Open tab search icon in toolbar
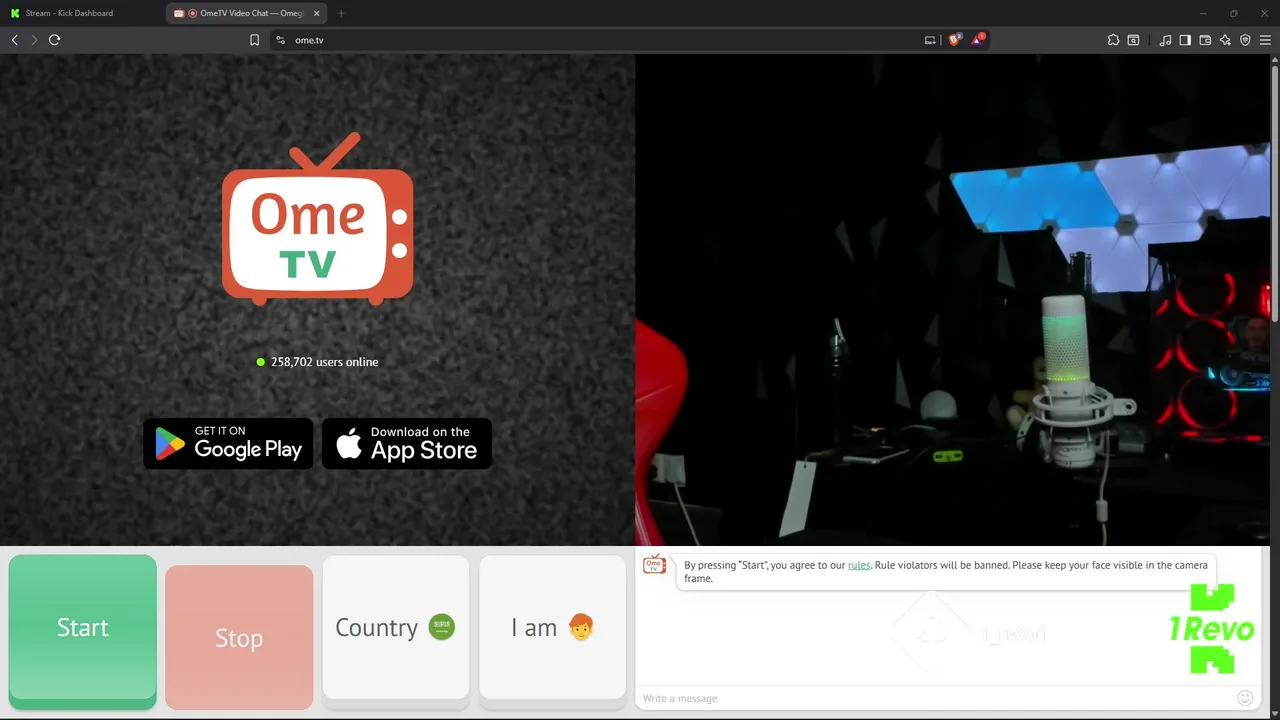Image resolution: width=1280 pixels, height=720 pixels. click(x=1133, y=40)
